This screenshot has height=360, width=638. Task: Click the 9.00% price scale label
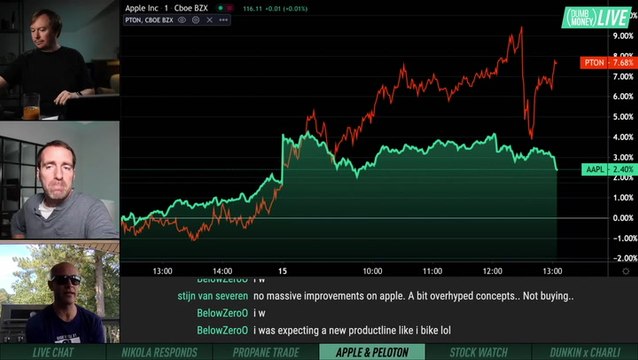(623, 36)
